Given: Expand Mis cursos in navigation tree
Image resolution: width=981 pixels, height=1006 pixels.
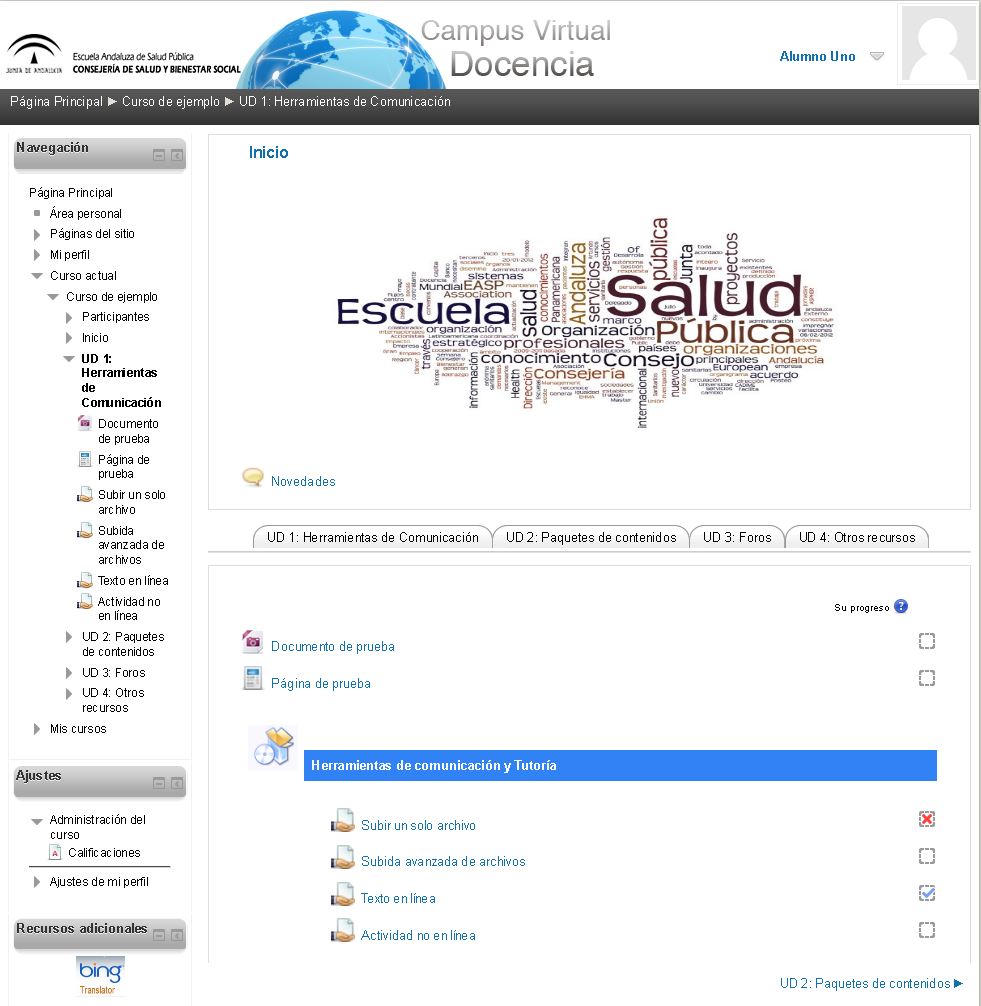Looking at the screenshot, I should 37,729.
